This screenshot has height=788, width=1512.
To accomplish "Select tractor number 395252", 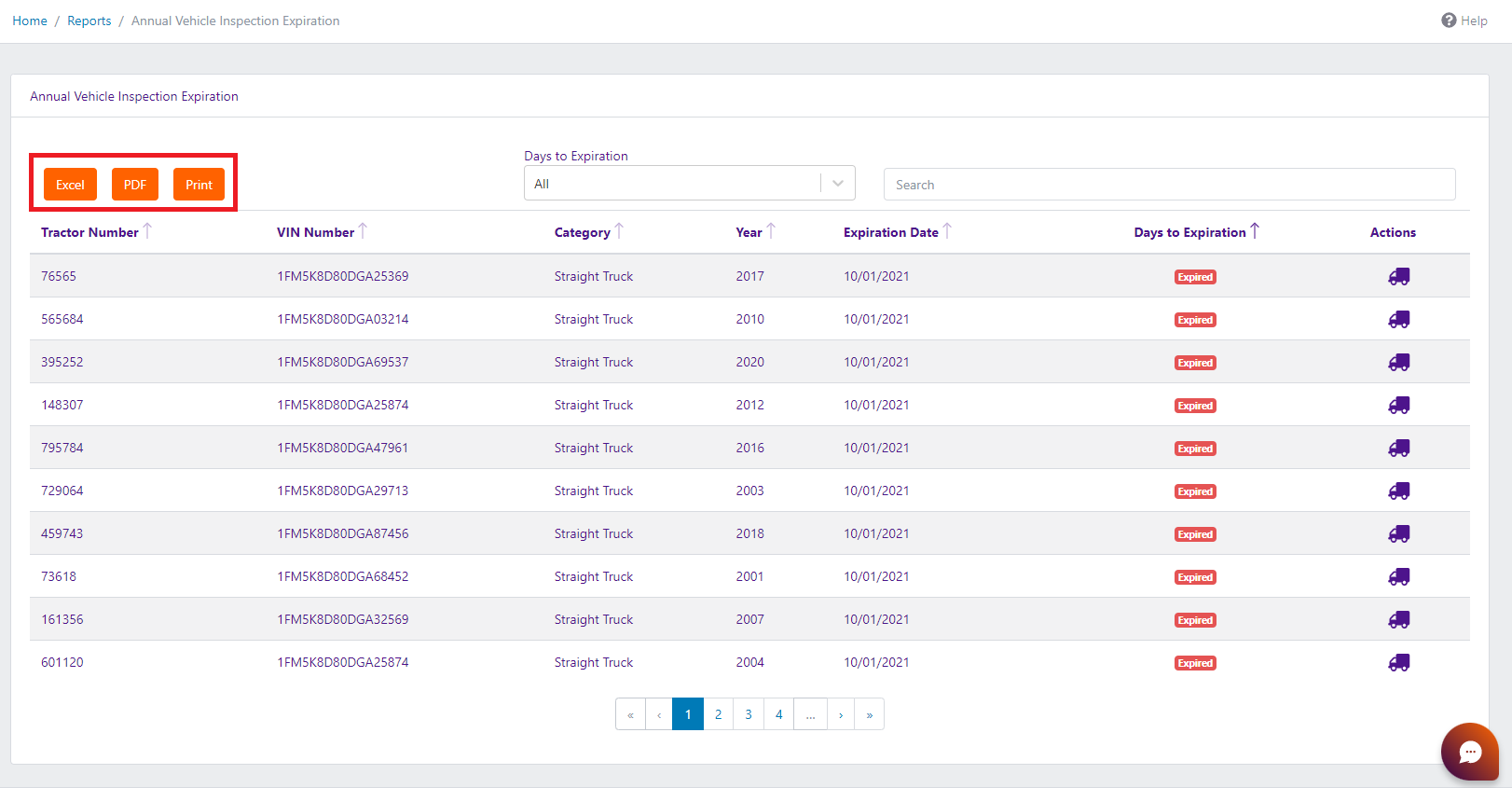I will pyautogui.click(x=62, y=362).
